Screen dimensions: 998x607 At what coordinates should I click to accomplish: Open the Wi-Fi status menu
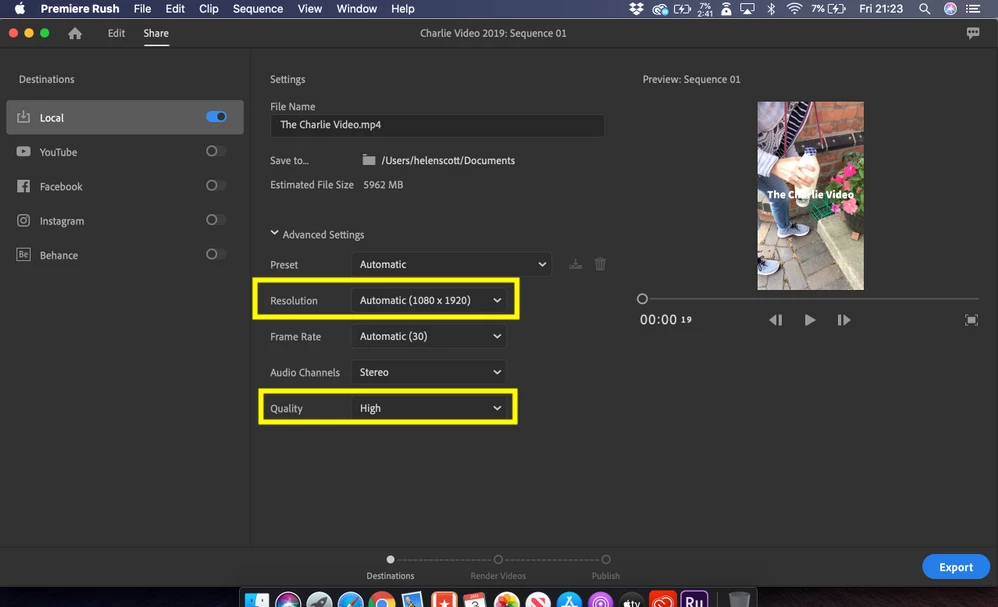coord(794,9)
